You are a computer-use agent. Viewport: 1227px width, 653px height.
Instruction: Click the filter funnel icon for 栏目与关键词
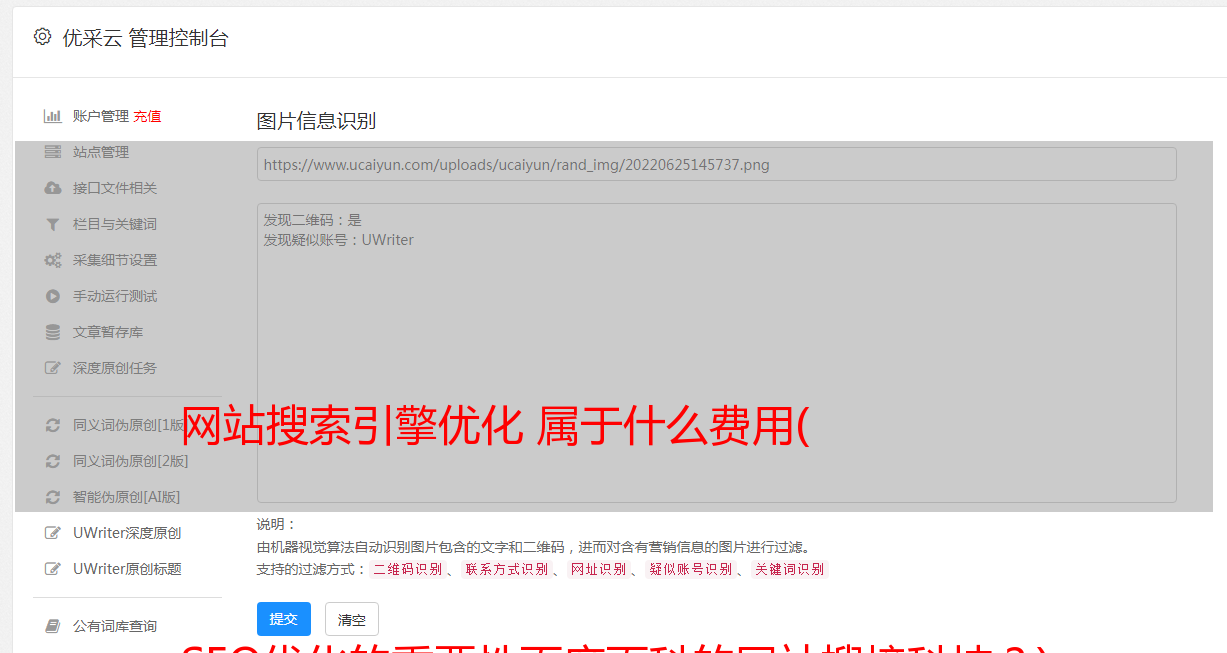53,224
